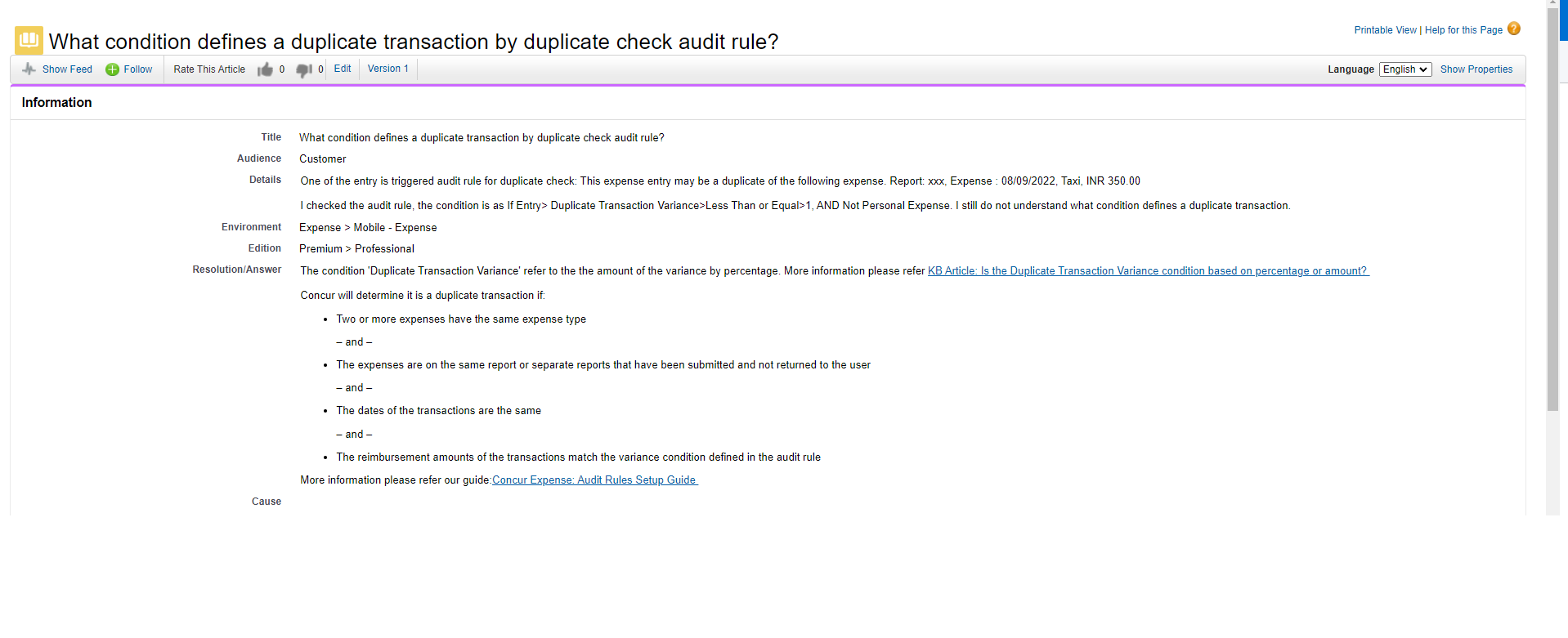Screen dimensions: 1568x638
Task: Click the 'Details' field label
Action: pos(265,180)
